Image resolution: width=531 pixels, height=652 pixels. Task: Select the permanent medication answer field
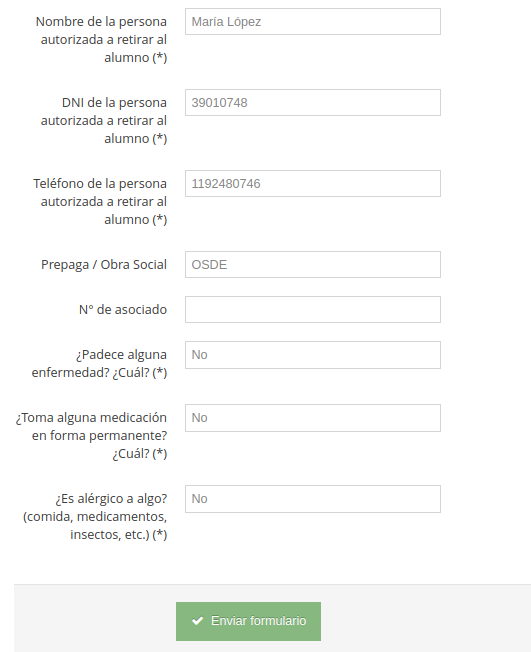pos(313,418)
